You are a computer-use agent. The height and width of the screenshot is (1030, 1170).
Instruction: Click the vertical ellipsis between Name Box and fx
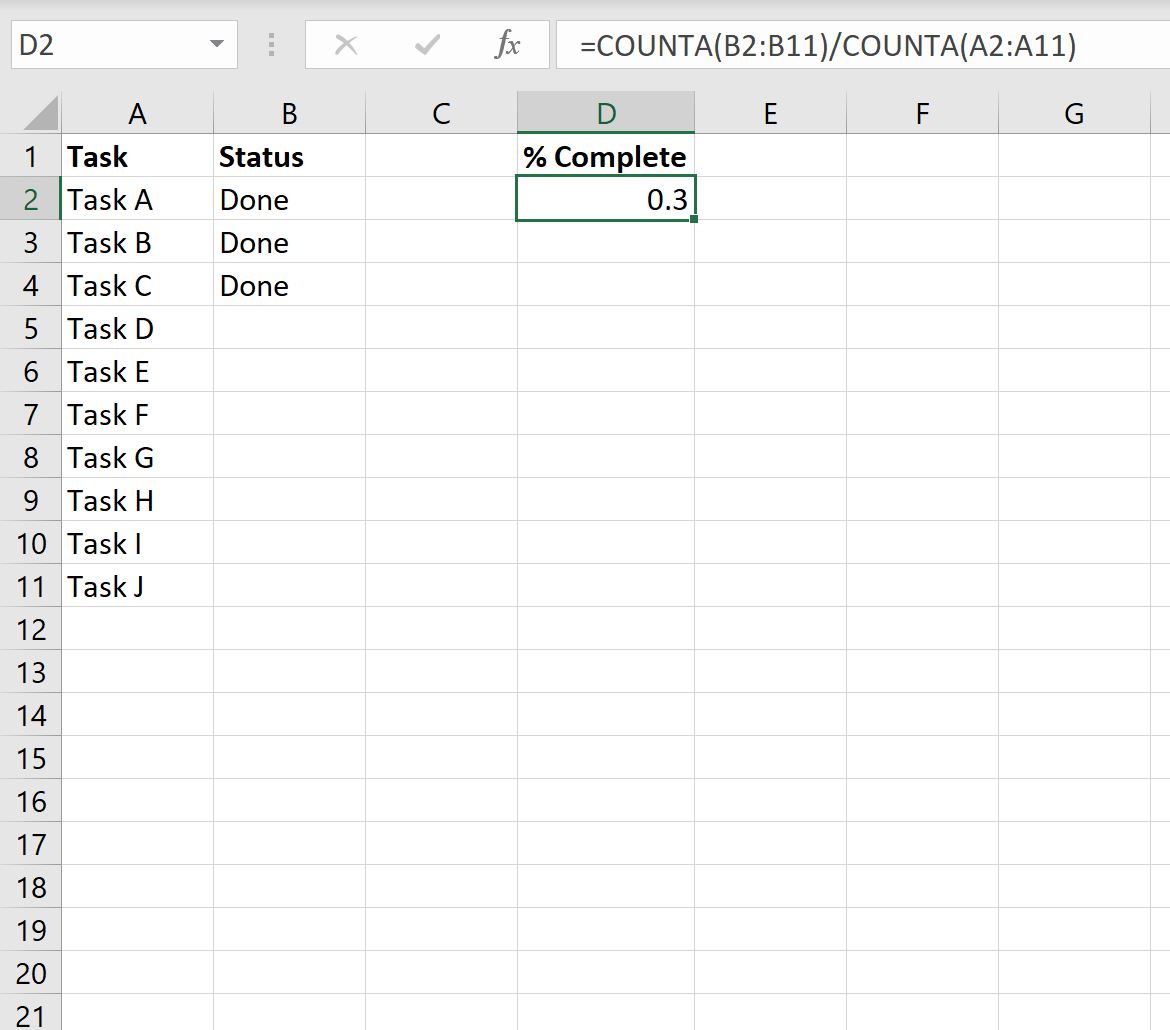click(271, 44)
